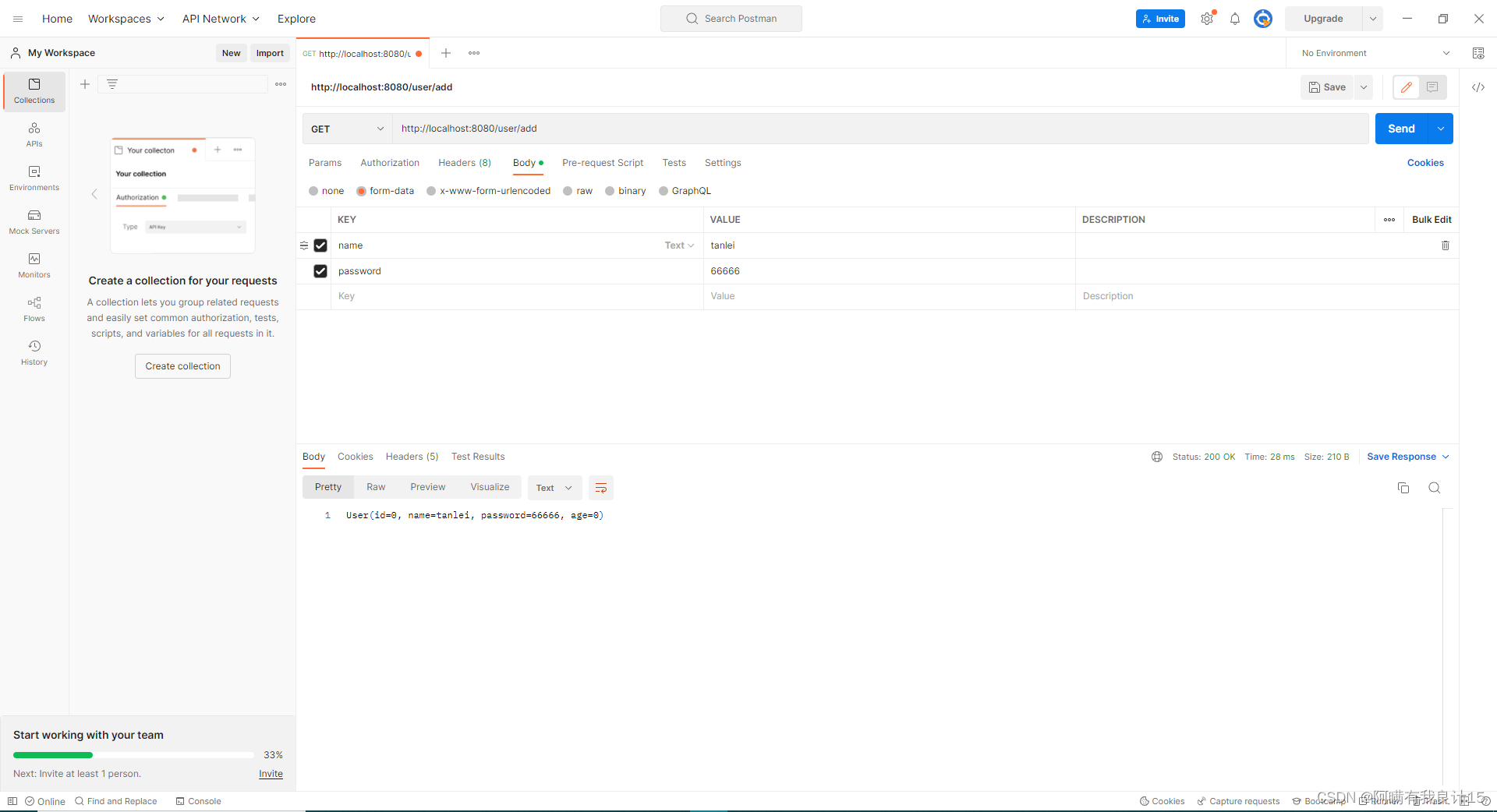Switch to the Params tab
1497x812 pixels.
pyautogui.click(x=325, y=163)
